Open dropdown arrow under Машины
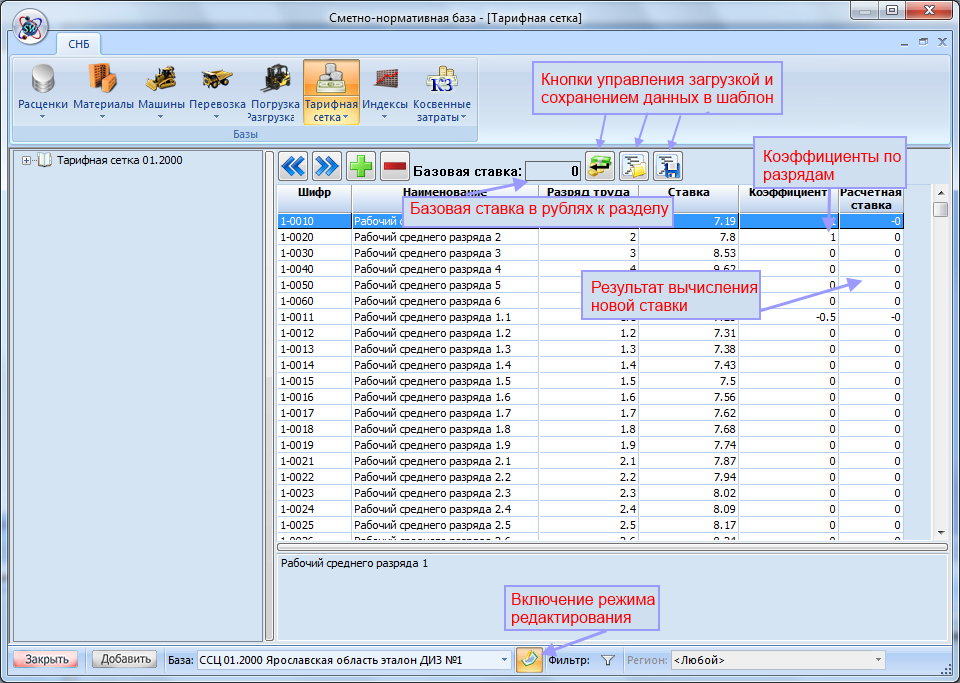This screenshot has height=683, width=960. (160, 116)
